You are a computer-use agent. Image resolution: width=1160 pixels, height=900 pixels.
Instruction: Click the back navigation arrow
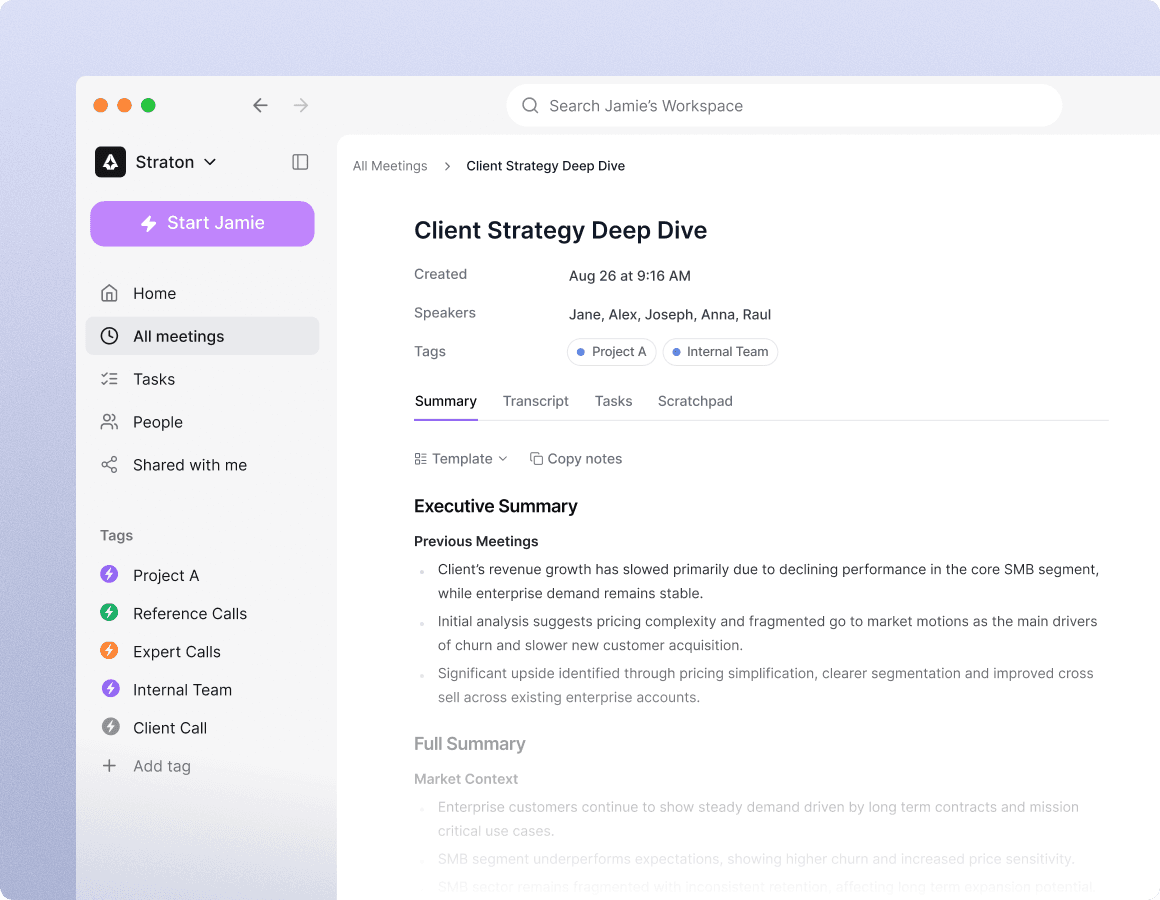pyautogui.click(x=260, y=105)
